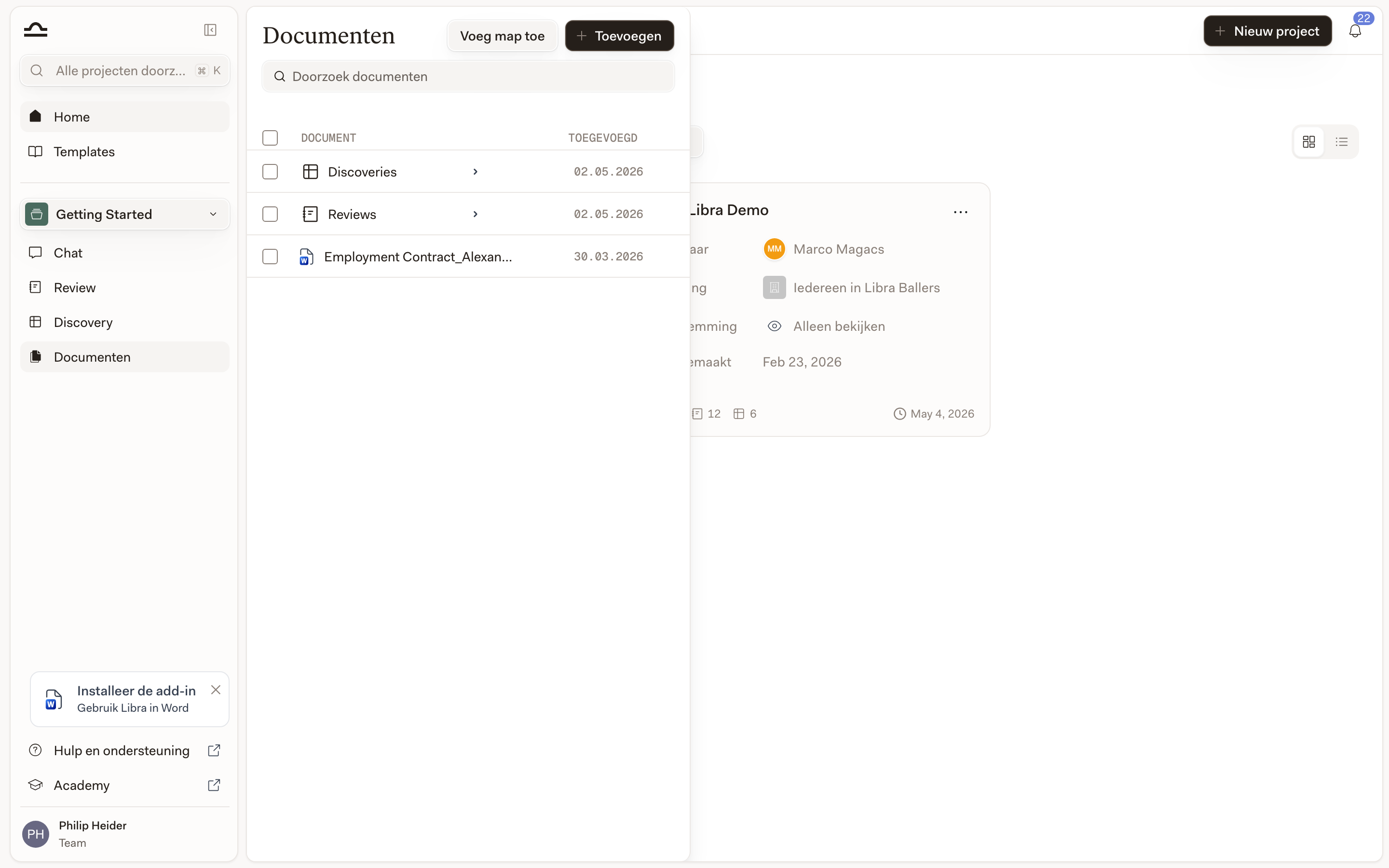Click the review count 12 on Libra Demo
This screenshot has width=1389, height=868.
(x=707, y=414)
